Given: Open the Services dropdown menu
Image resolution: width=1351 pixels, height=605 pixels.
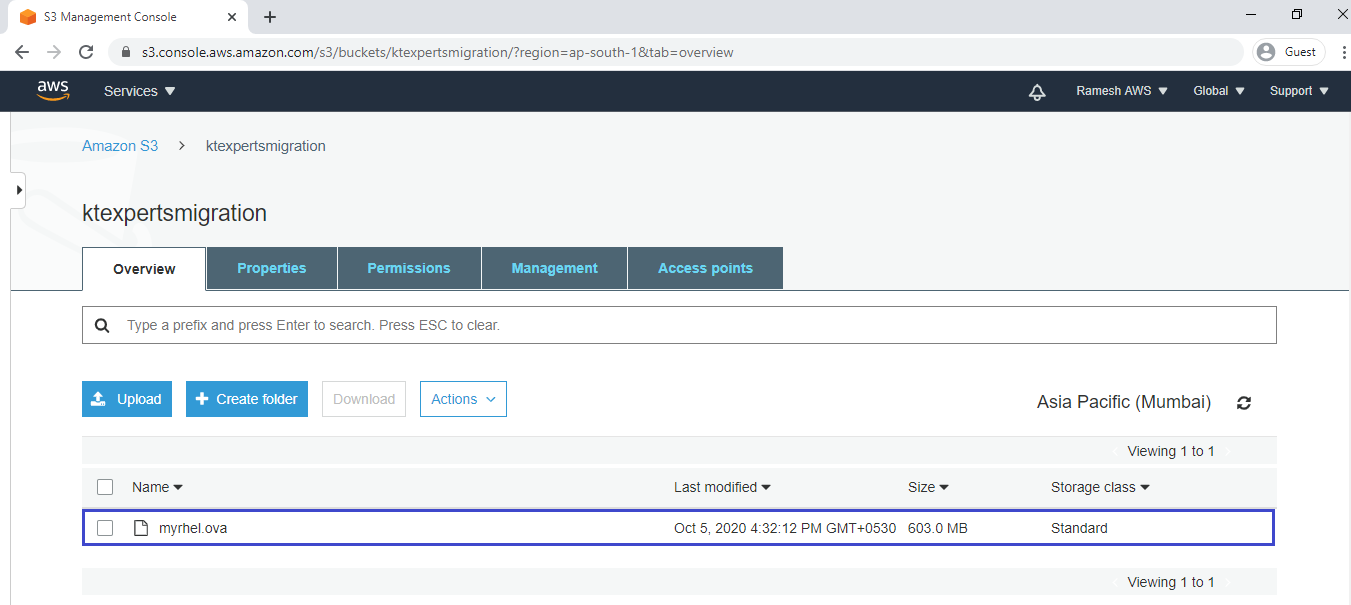Looking at the screenshot, I should point(139,91).
